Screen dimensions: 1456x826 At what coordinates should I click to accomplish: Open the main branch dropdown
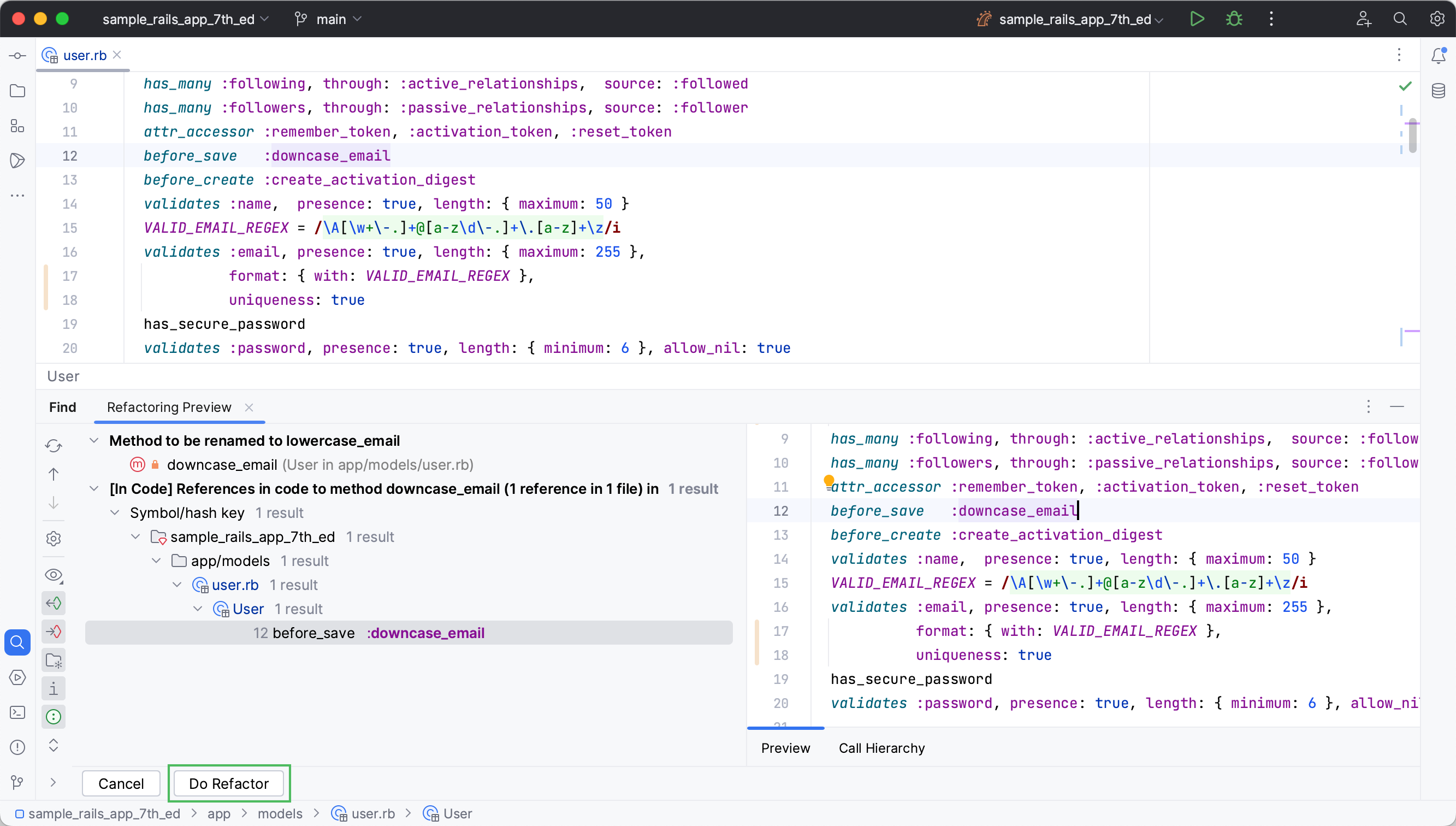[x=328, y=19]
